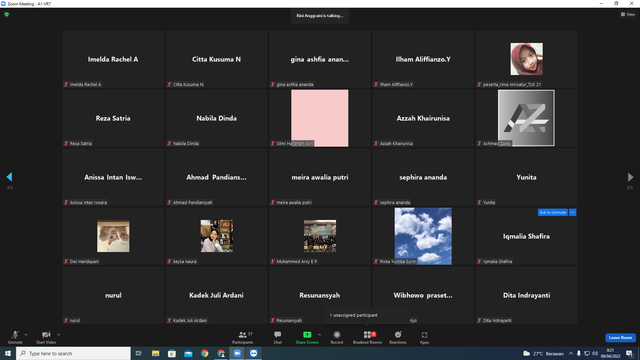
Task: Click the taskbar clock
Action: pyautogui.click(x=610, y=353)
